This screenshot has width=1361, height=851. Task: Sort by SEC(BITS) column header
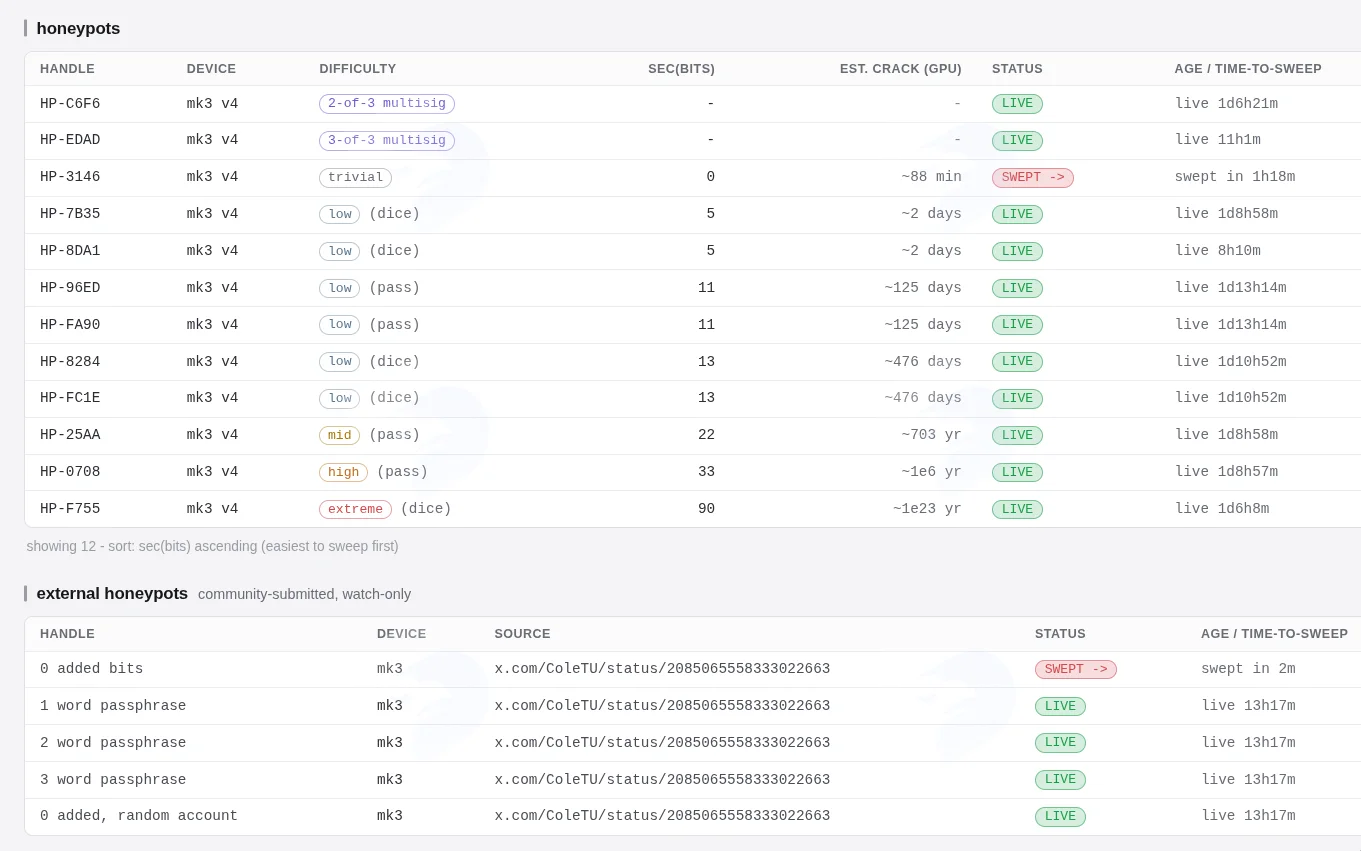[x=681, y=69]
